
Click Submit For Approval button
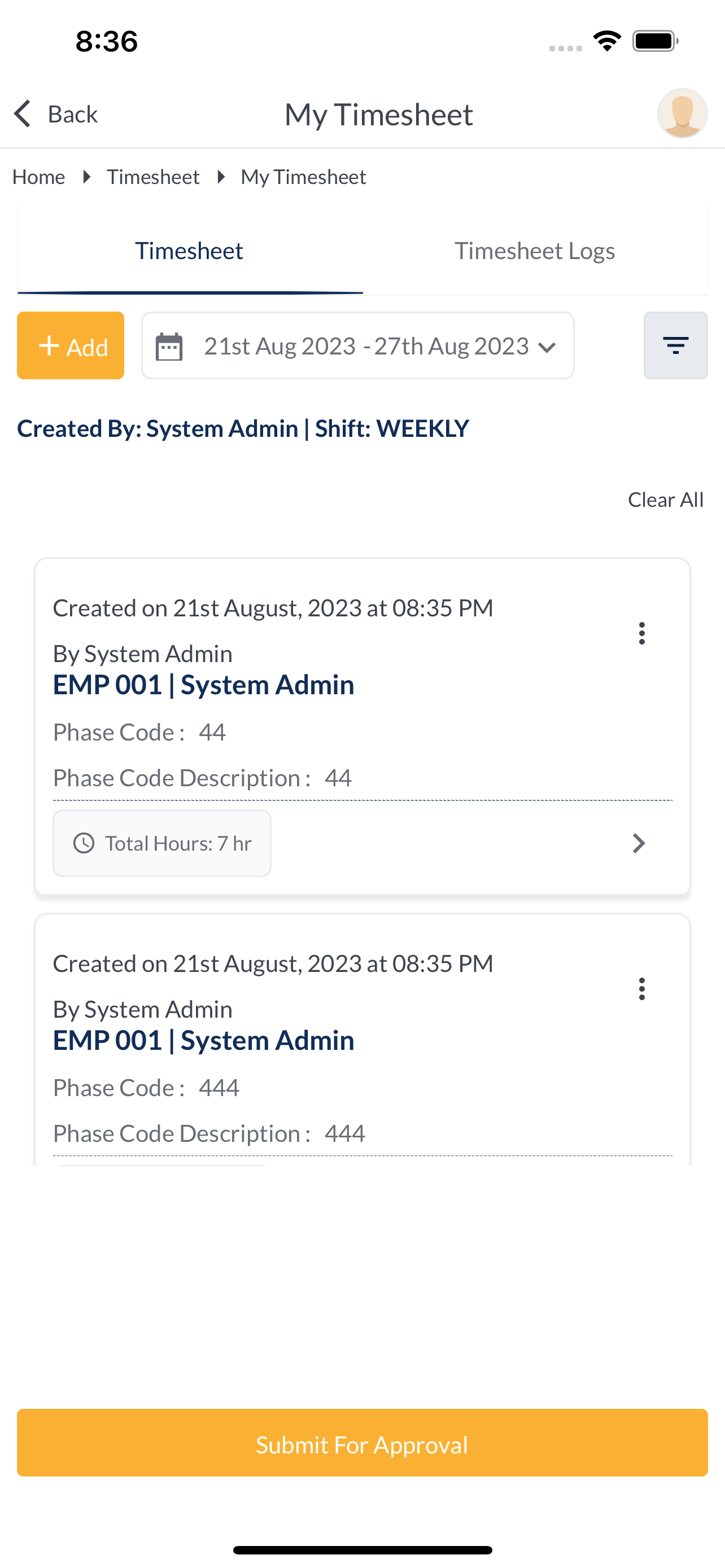coord(362,1443)
